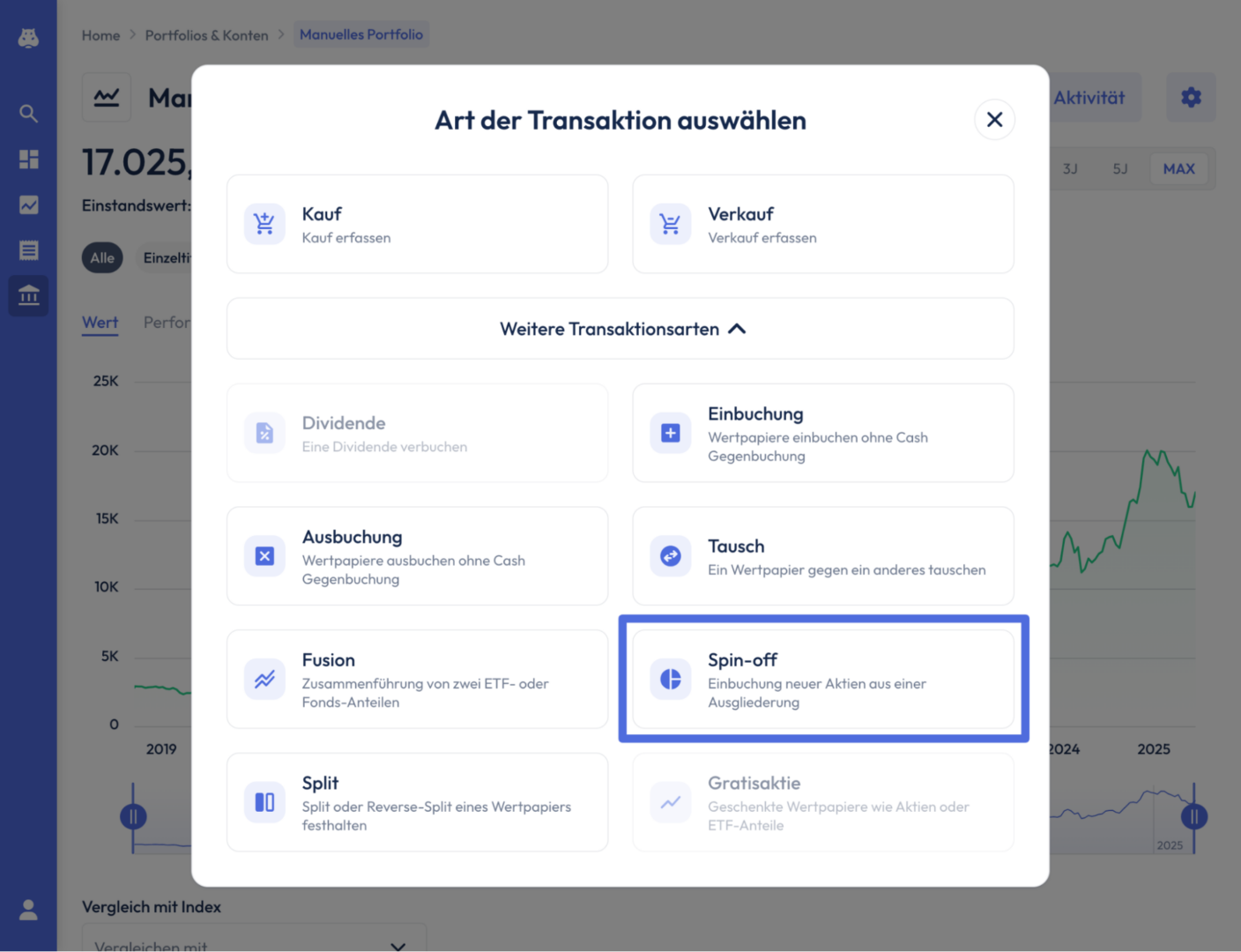
Task: Close the transaction type dialog
Action: point(994,119)
